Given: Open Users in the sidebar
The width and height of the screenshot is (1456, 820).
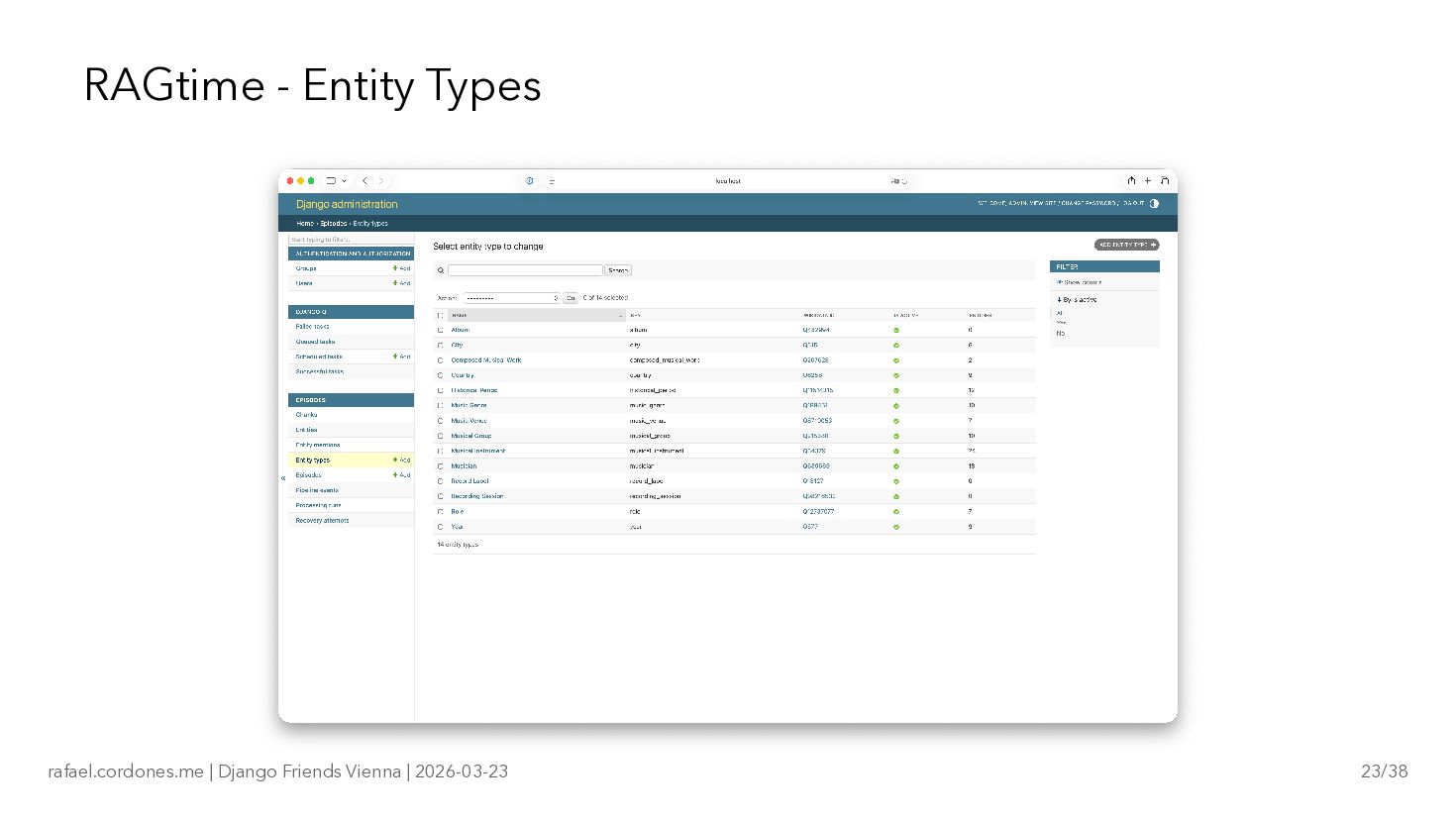Looking at the screenshot, I should [x=304, y=283].
